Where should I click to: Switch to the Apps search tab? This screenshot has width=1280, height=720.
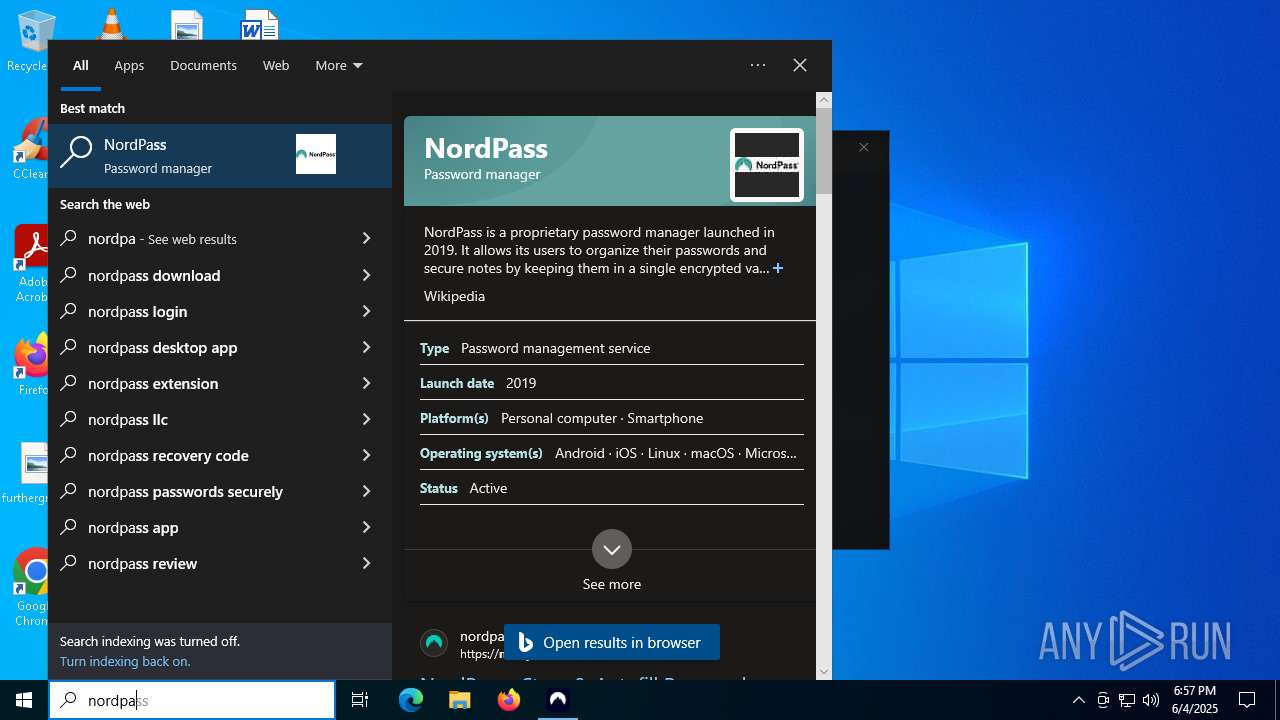pyautogui.click(x=129, y=65)
